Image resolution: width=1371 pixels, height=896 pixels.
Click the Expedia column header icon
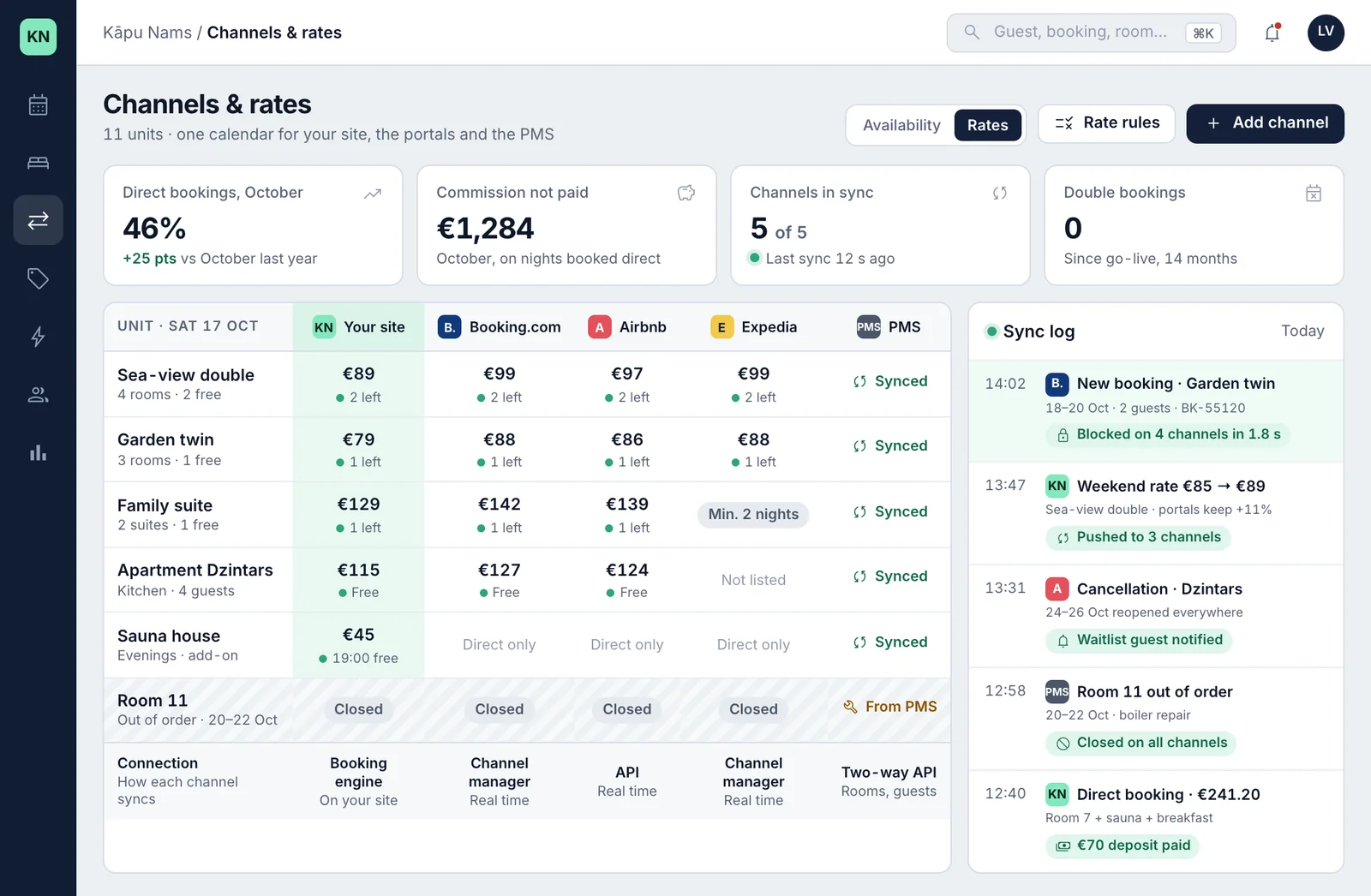click(x=721, y=327)
